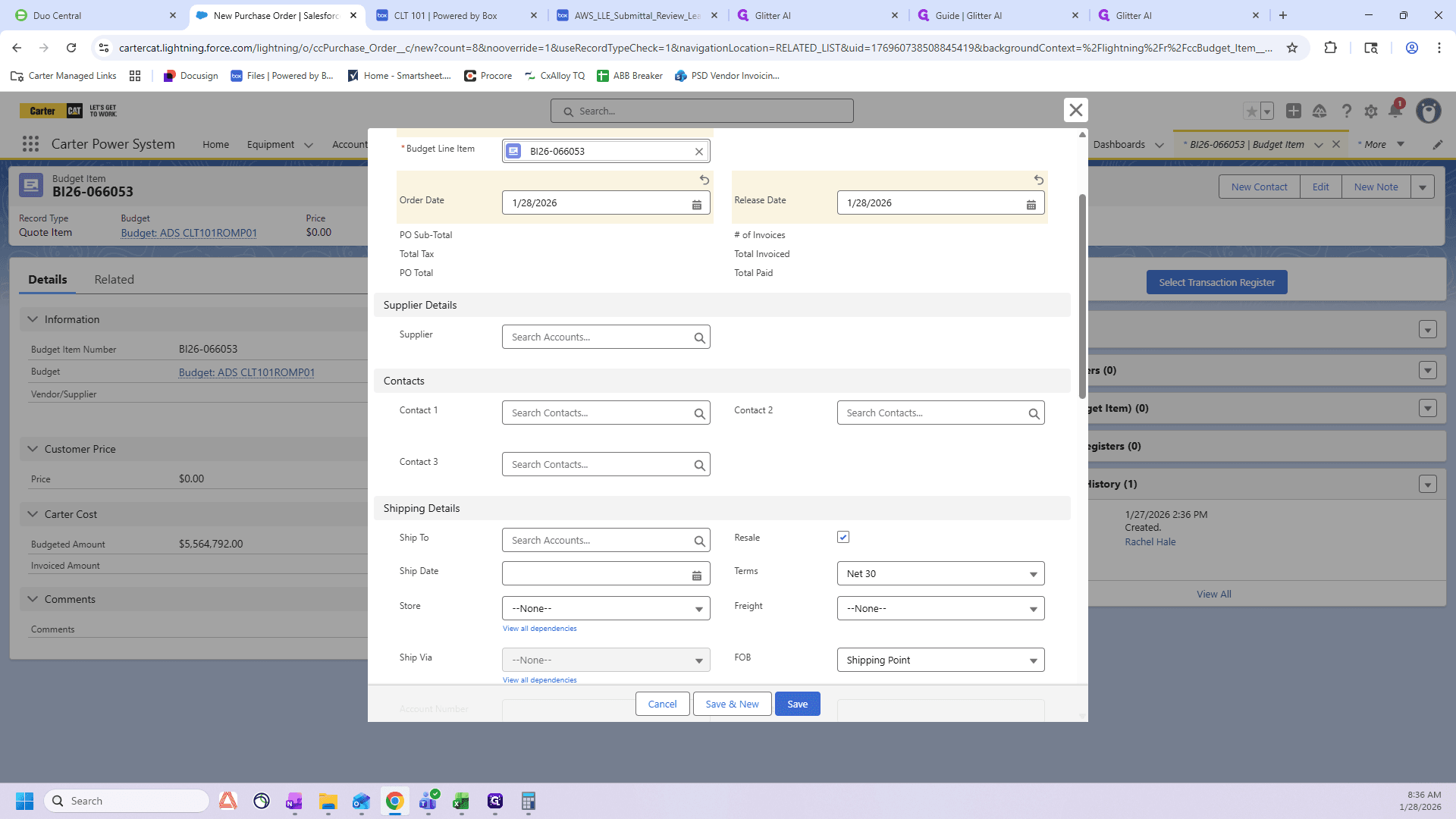Open the FOB Shipping Point dropdown

pyautogui.click(x=940, y=660)
